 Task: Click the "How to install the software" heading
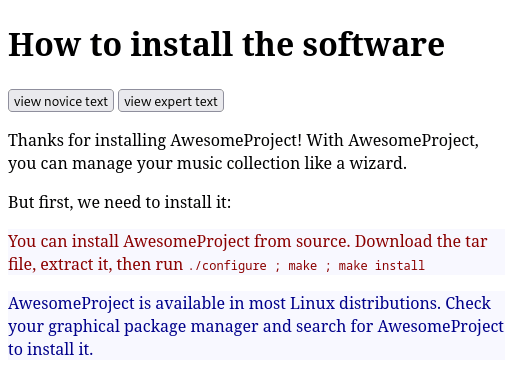tap(226, 44)
